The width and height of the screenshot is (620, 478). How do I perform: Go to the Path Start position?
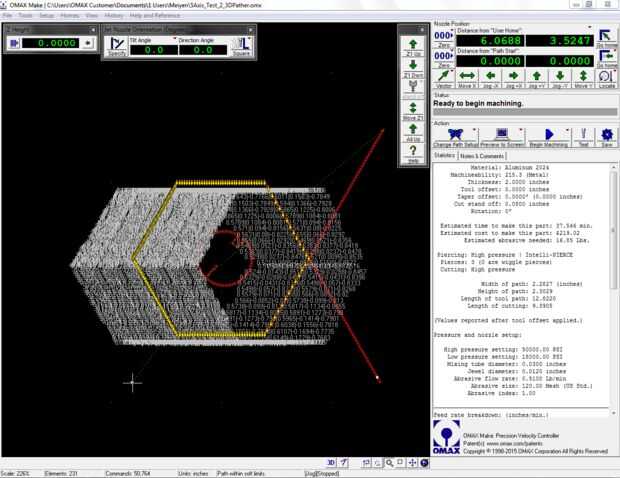(x=606, y=59)
